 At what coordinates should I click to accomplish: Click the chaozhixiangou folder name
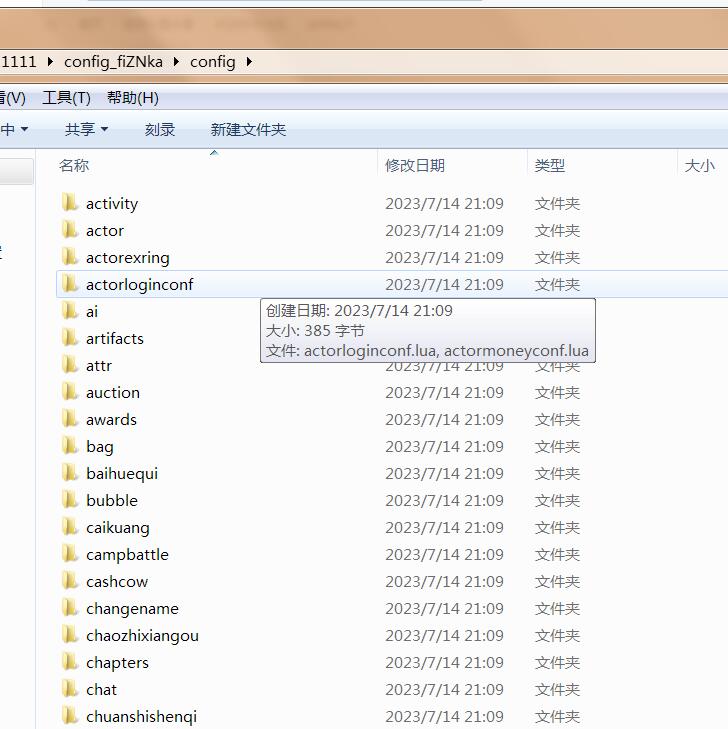click(x=142, y=636)
